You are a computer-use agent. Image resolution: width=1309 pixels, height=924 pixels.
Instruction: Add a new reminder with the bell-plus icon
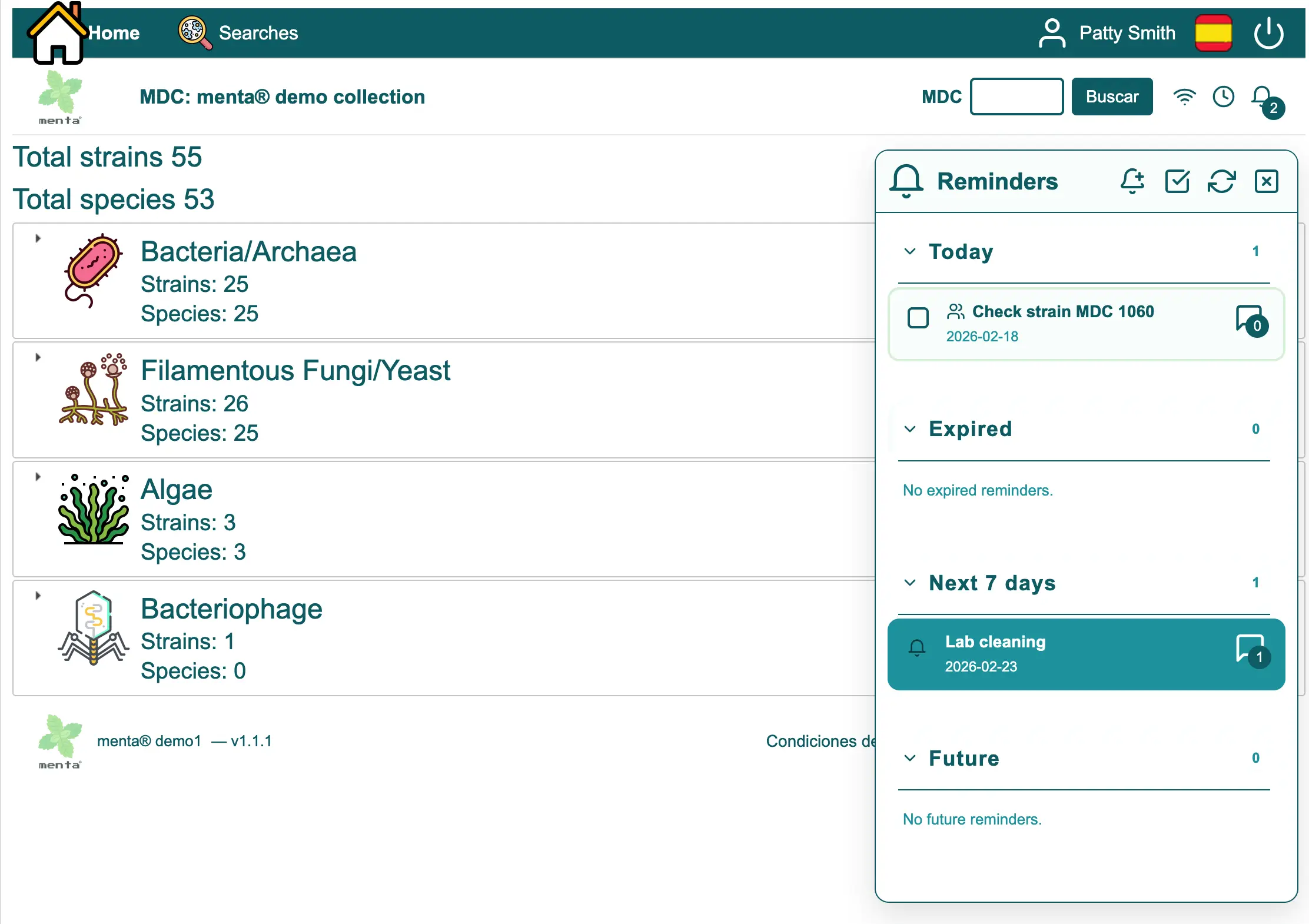pyautogui.click(x=1132, y=181)
